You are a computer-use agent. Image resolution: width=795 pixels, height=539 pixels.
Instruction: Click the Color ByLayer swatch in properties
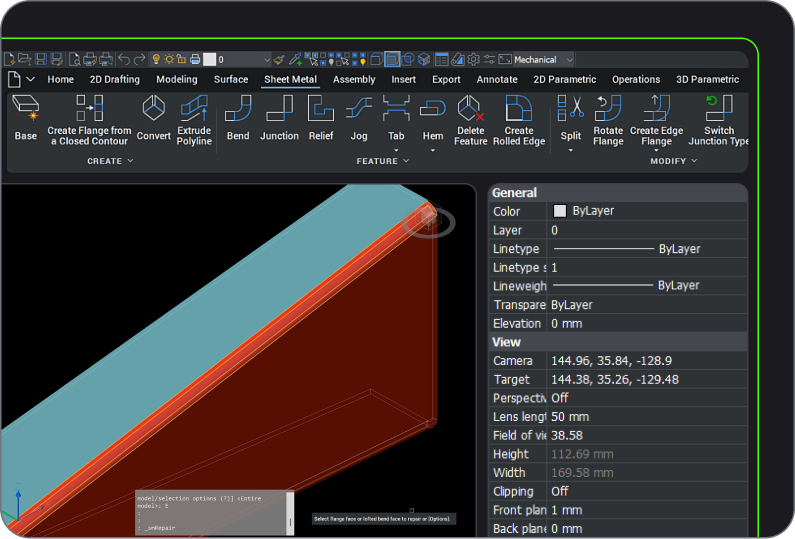point(559,211)
